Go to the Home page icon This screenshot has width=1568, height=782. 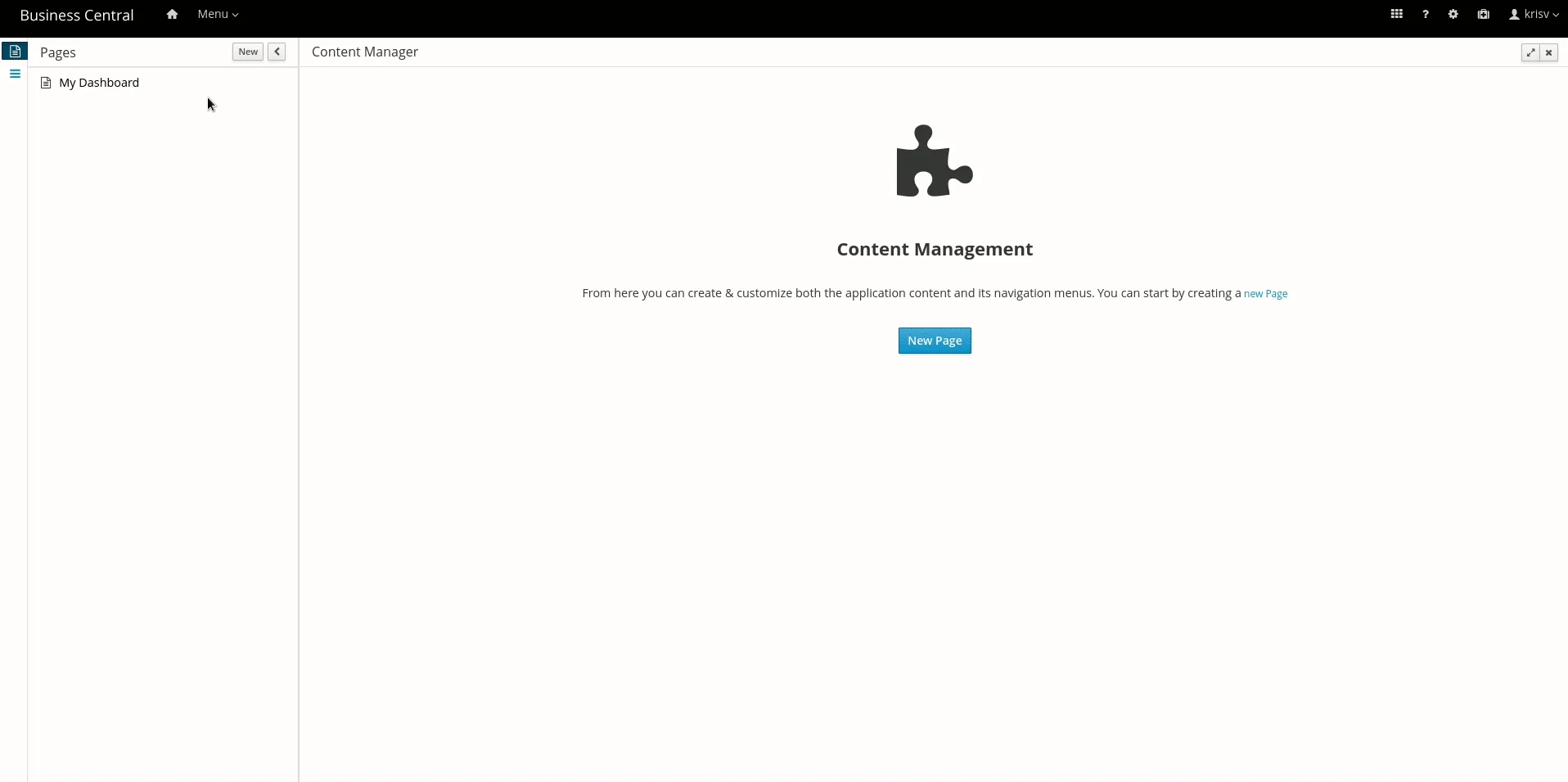pyautogui.click(x=172, y=15)
